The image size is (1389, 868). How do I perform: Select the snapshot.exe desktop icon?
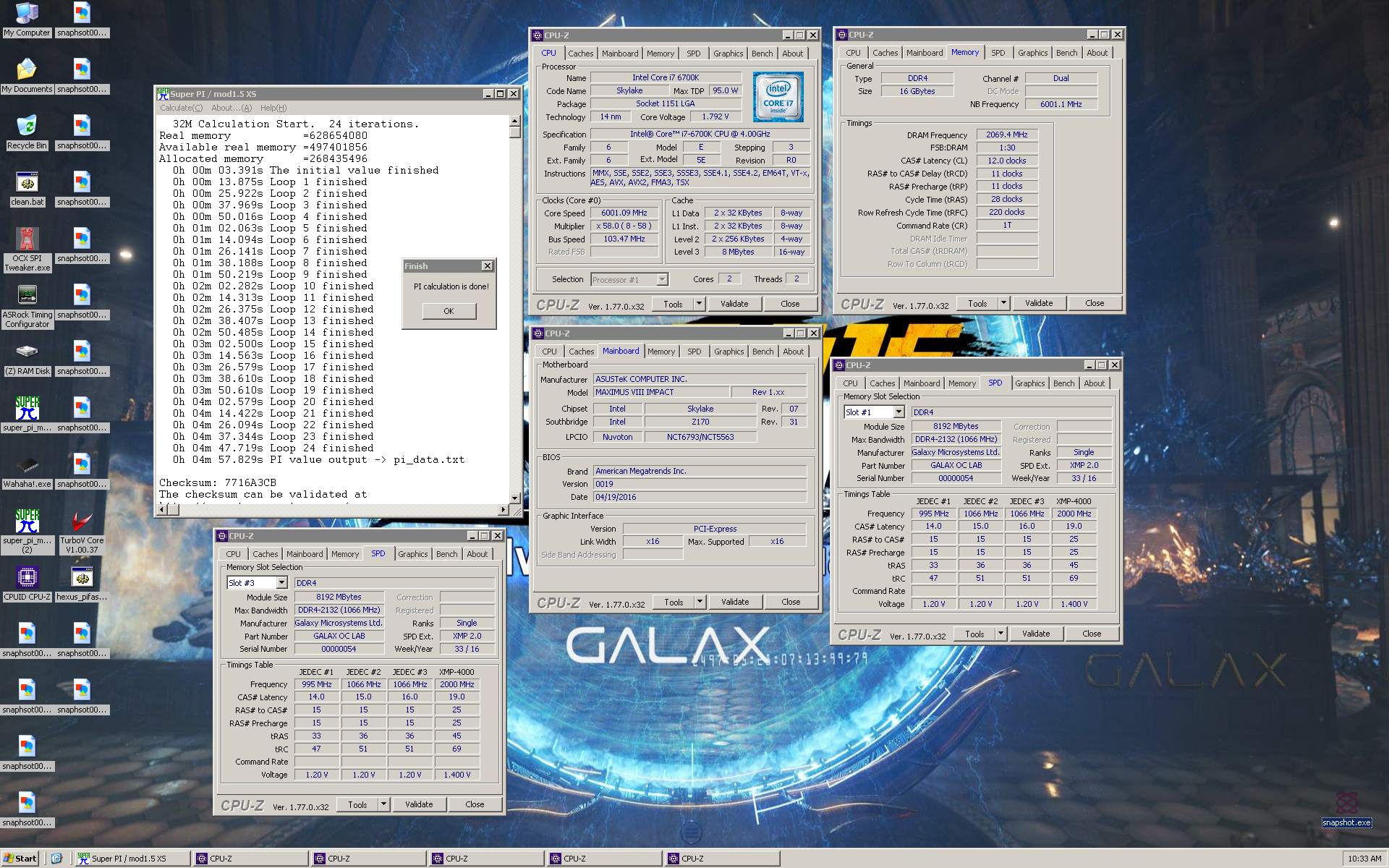1346,809
